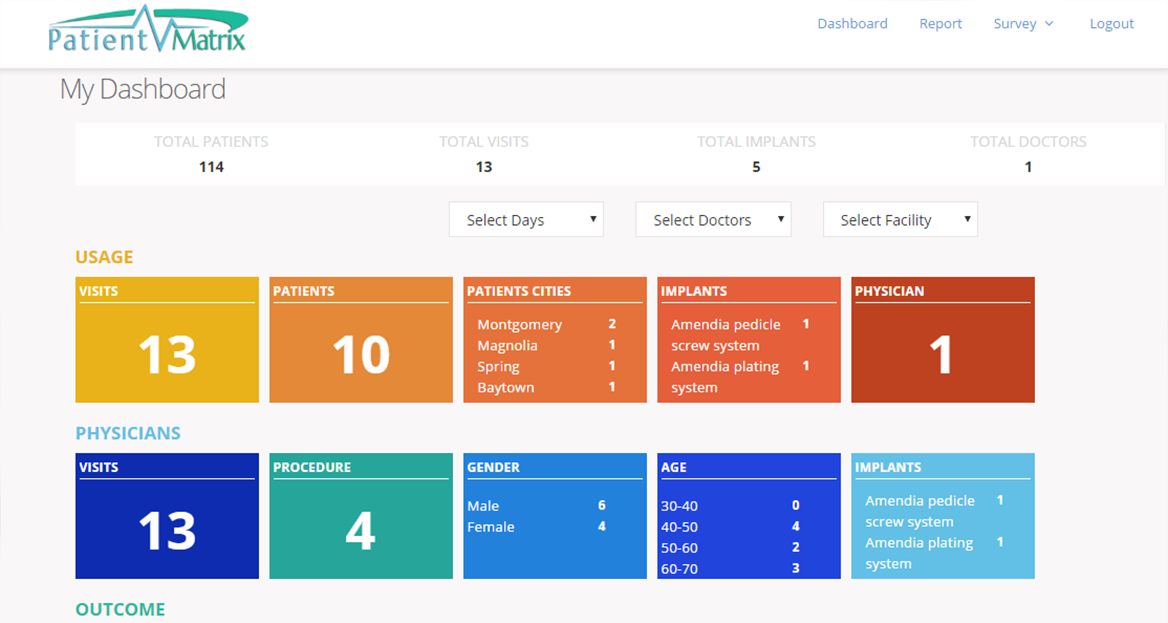Select the dark red Physician card
Image resolution: width=1168 pixels, height=623 pixels.
[x=942, y=340]
